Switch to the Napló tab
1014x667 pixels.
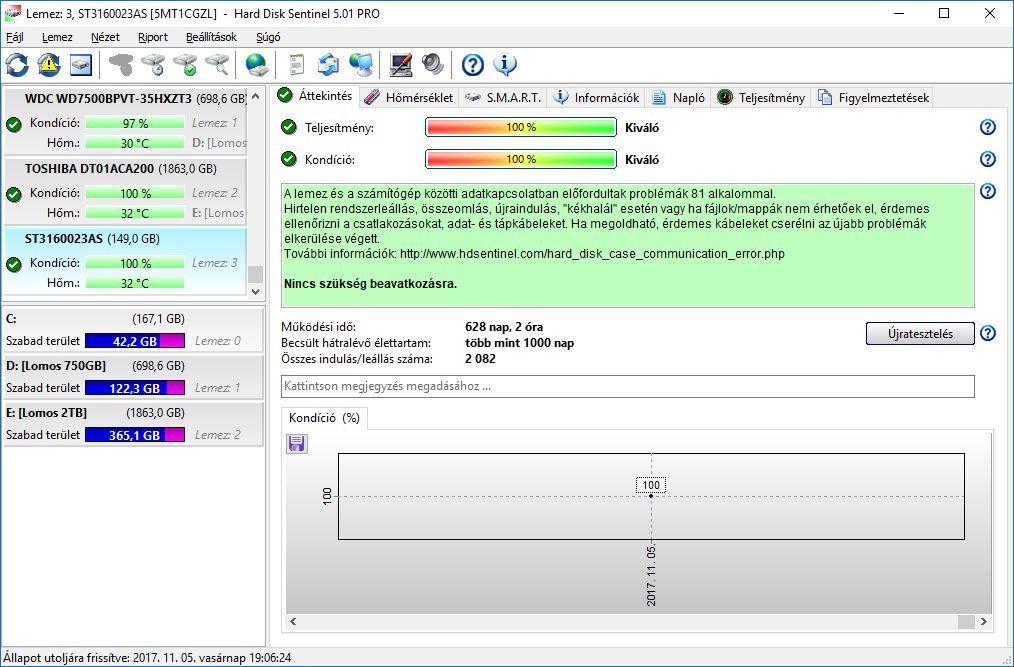[678, 98]
